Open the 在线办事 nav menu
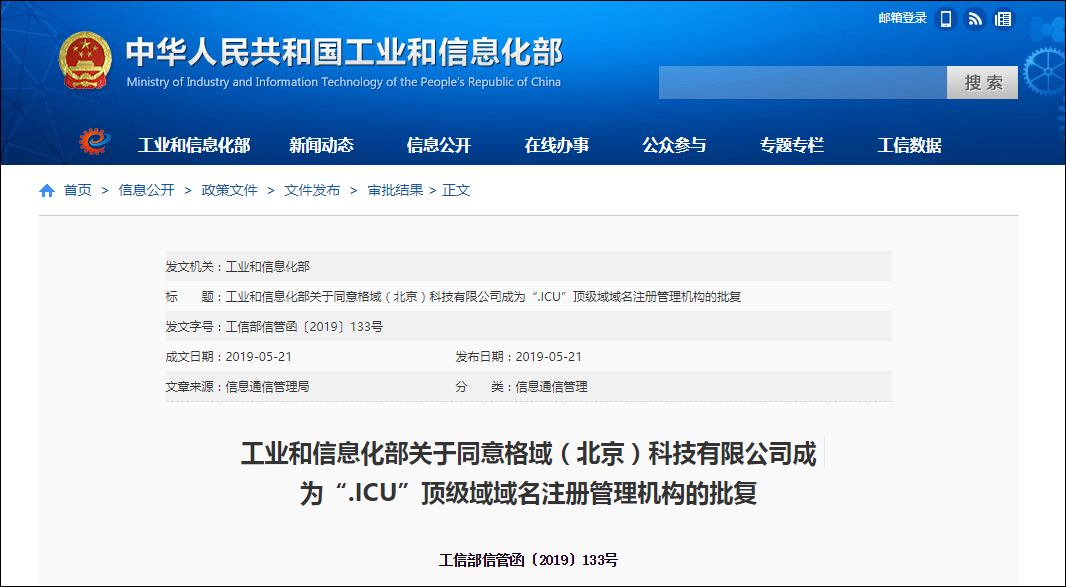The width and height of the screenshot is (1066, 587). pos(556,145)
